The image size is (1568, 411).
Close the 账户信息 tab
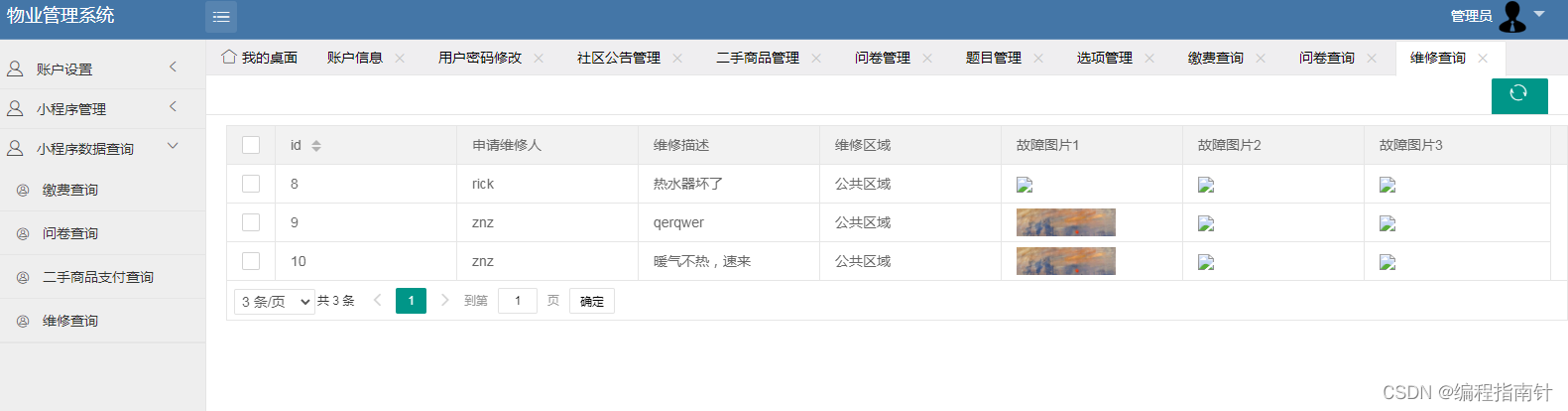click(400, 58)
